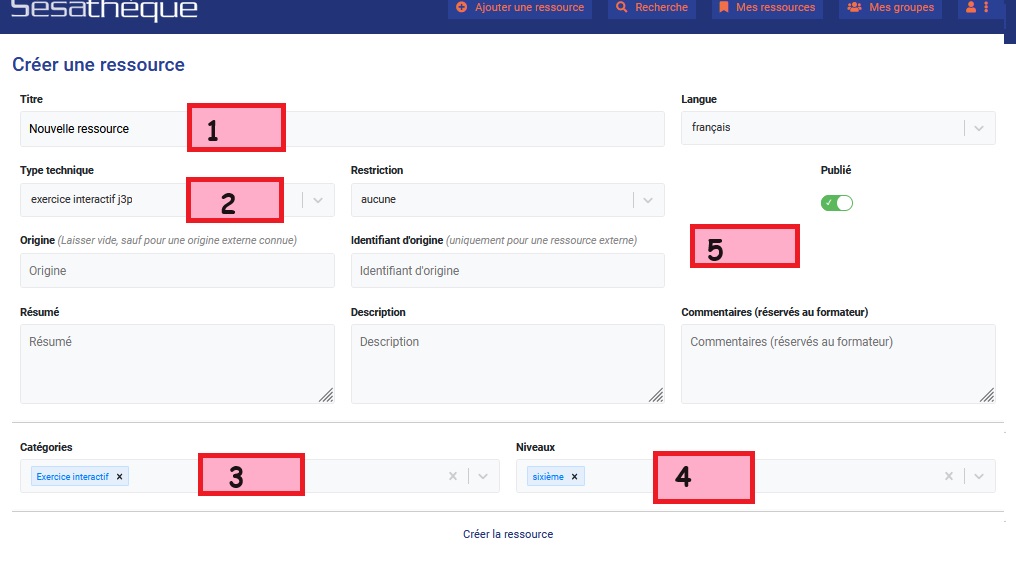The image size is (1016, 572).
Task: Click the Sésathèque logo
Action: pos(104,11)
